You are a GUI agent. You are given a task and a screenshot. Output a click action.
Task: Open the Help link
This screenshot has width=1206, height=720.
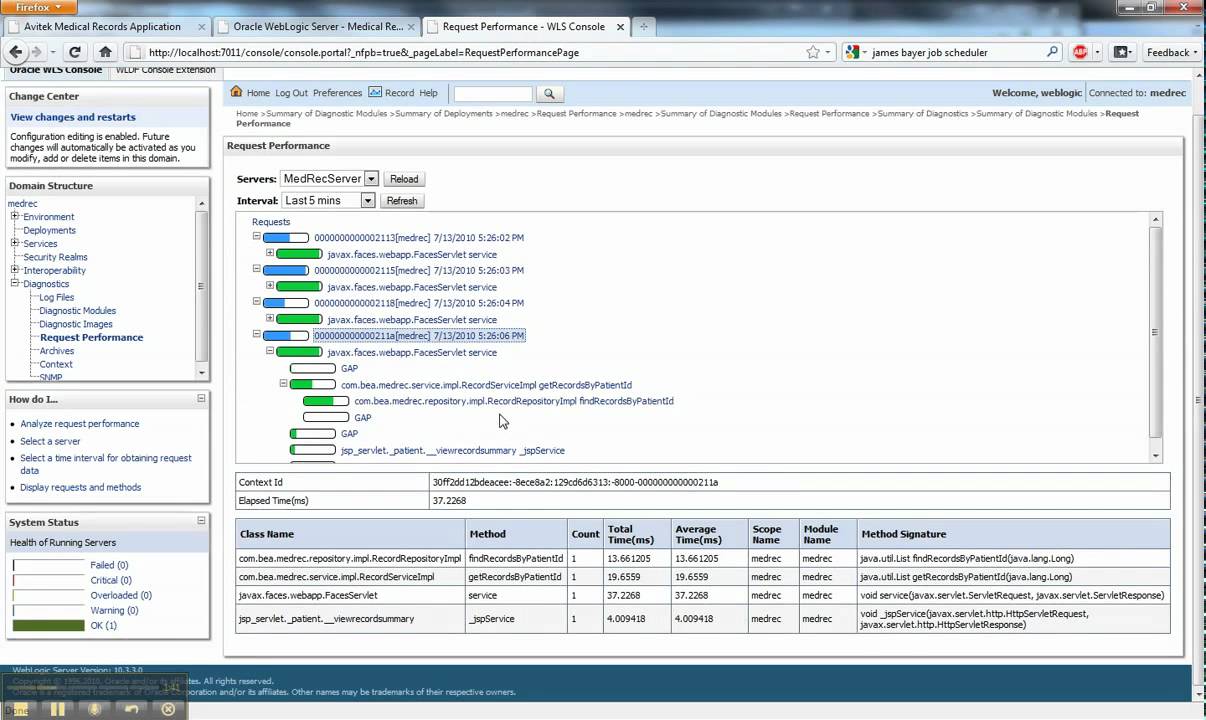coord(428,93)
